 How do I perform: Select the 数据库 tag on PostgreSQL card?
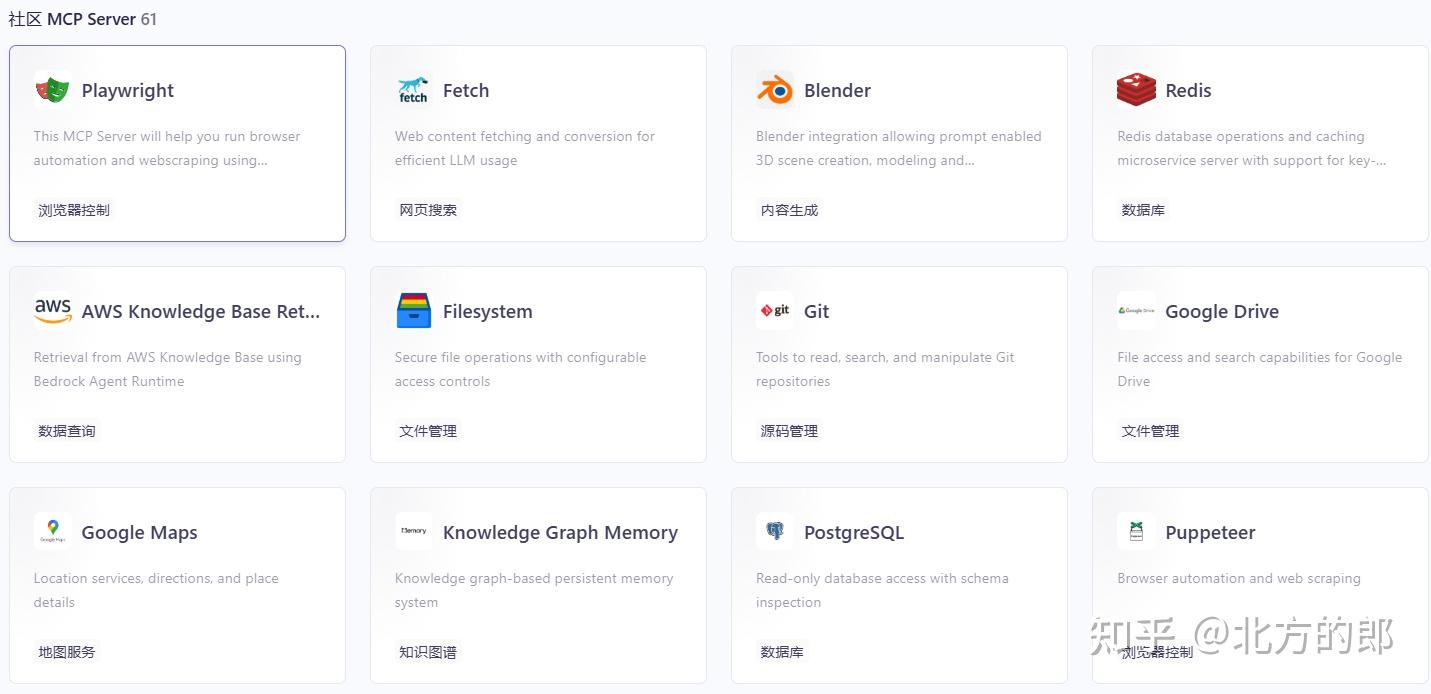click(x=782, y=652)
